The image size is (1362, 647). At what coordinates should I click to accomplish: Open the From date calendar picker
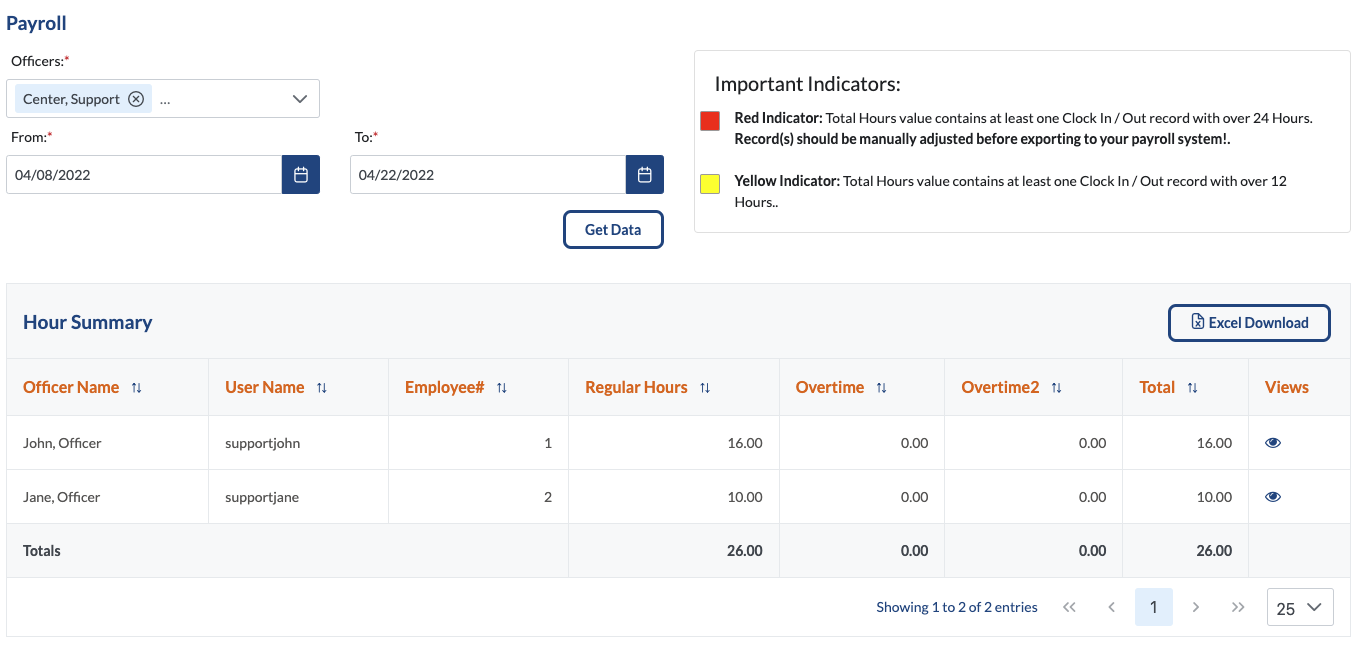[300, 175]
